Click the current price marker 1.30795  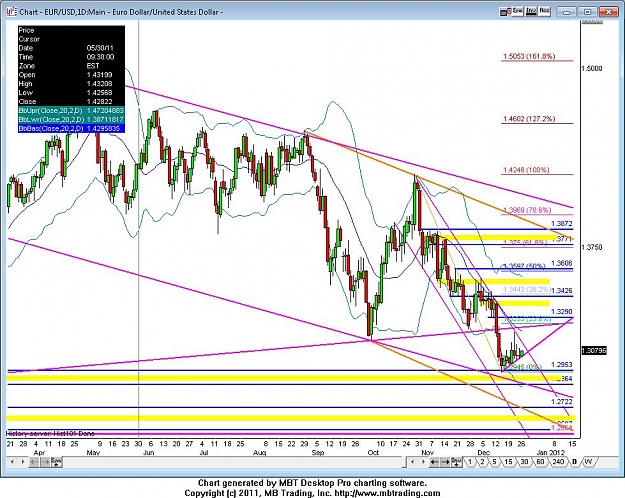(594, 350)
